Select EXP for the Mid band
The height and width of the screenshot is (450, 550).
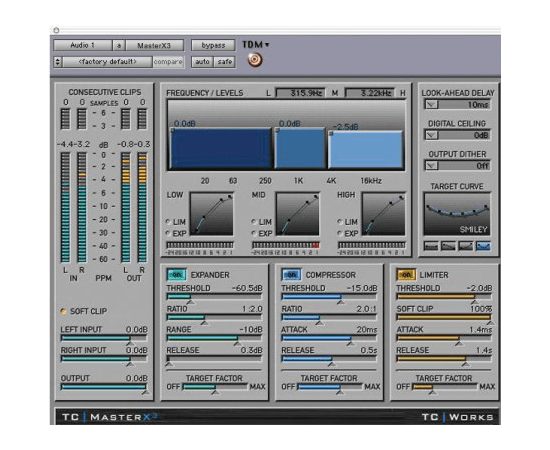pyautogui.click(x=253, y=233)
